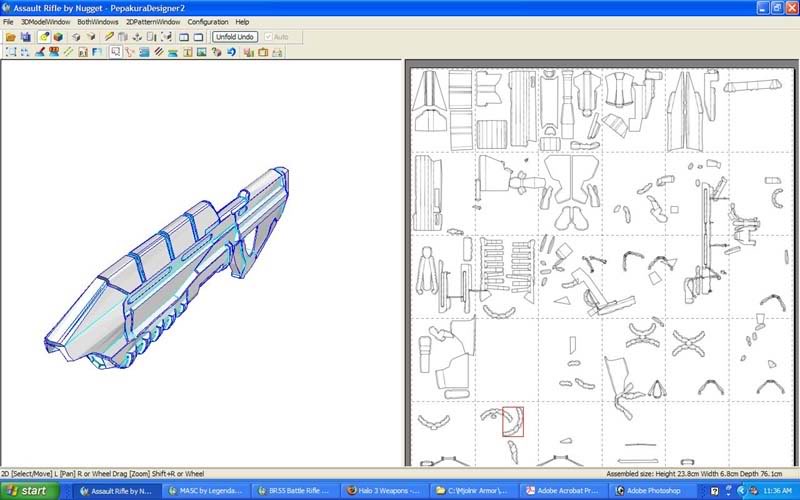Click the blue curved undo arrow icon
Image resolution: width=800 pixels, height=500 pixels.
[231, 52]
